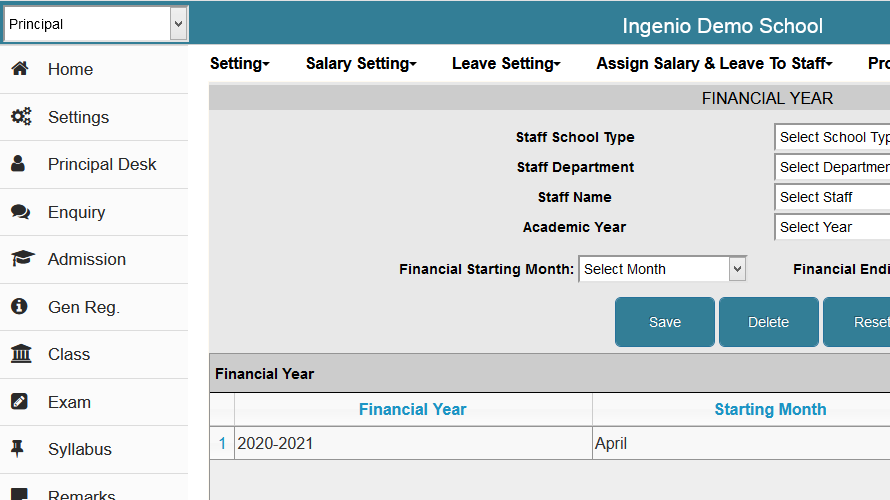
Task: Click the Exam pencil icon
Action: point(19,402)
